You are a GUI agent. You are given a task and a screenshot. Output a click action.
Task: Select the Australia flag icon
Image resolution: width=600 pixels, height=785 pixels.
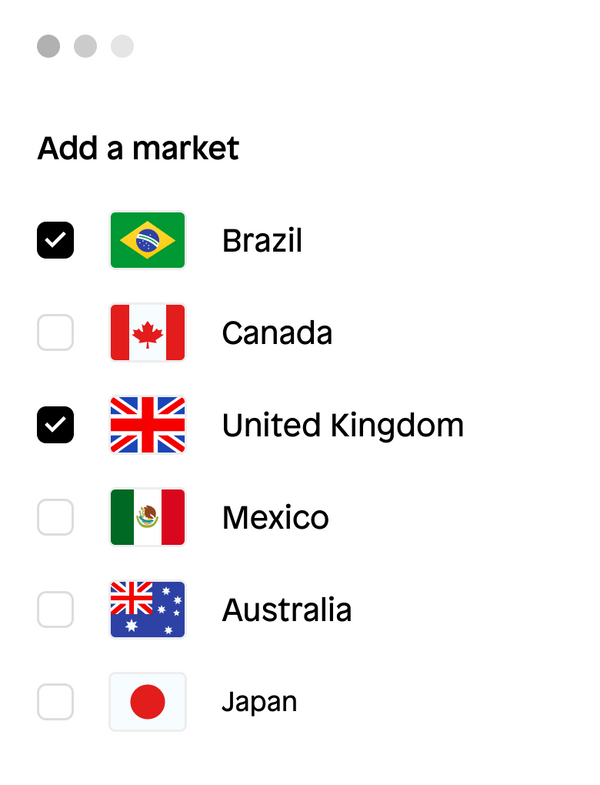click(147, 609)
